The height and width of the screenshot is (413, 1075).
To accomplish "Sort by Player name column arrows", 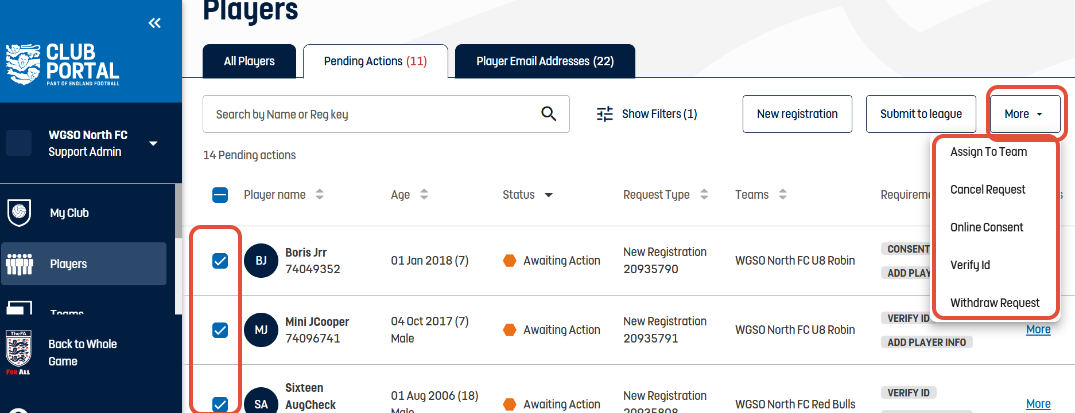I will tap(319, 195).
